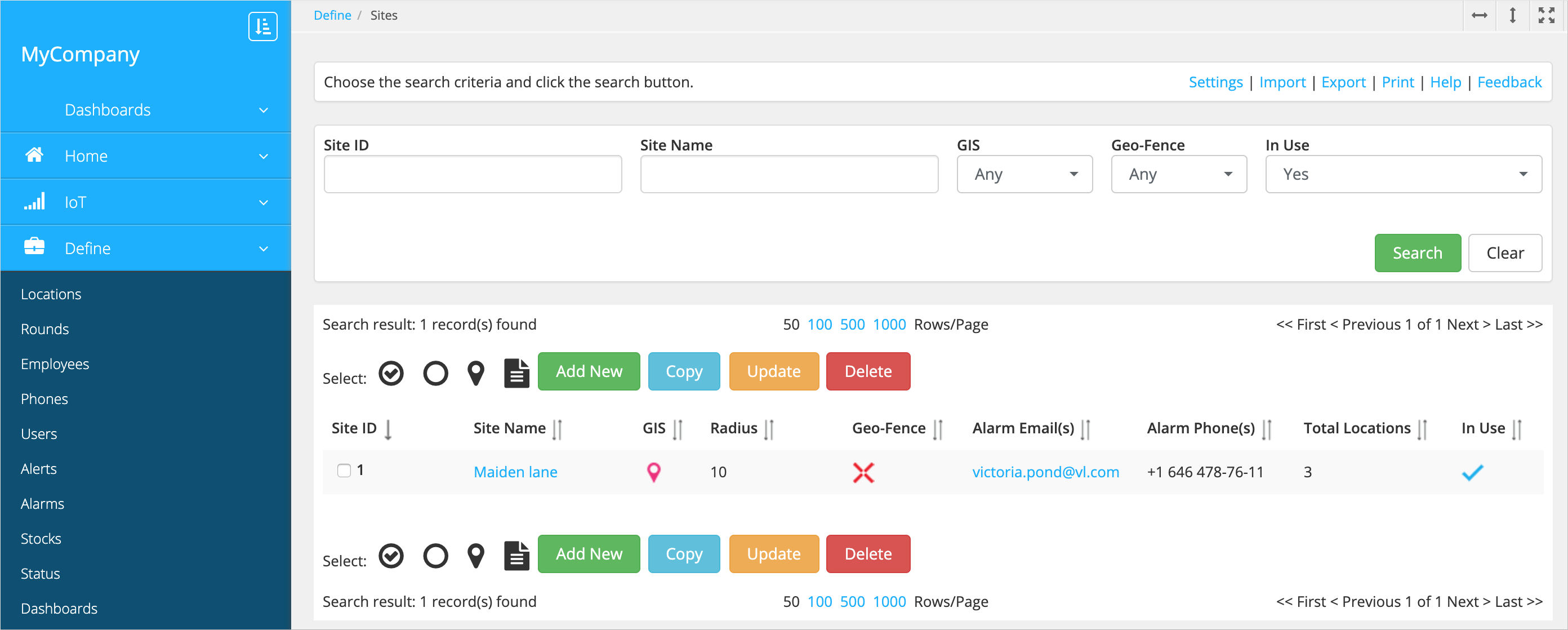Open the In Use dropdown showing Yes
The width and height of the screenshot is (1568, 630).
coord(1402,174)
